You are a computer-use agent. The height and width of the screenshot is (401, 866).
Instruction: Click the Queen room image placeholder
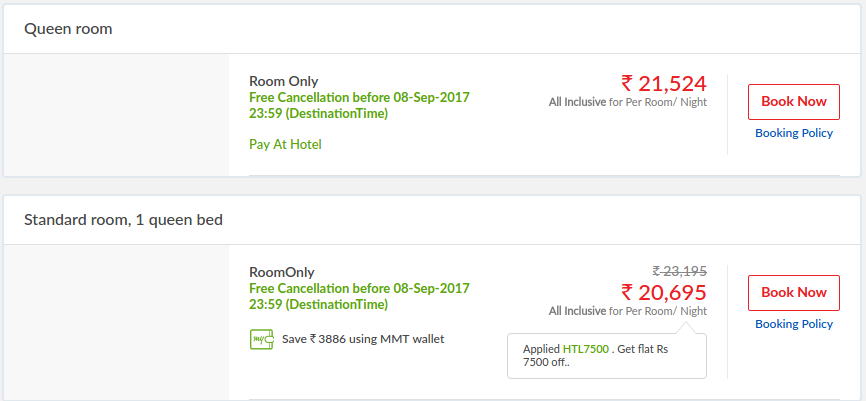tap(117, 115)
